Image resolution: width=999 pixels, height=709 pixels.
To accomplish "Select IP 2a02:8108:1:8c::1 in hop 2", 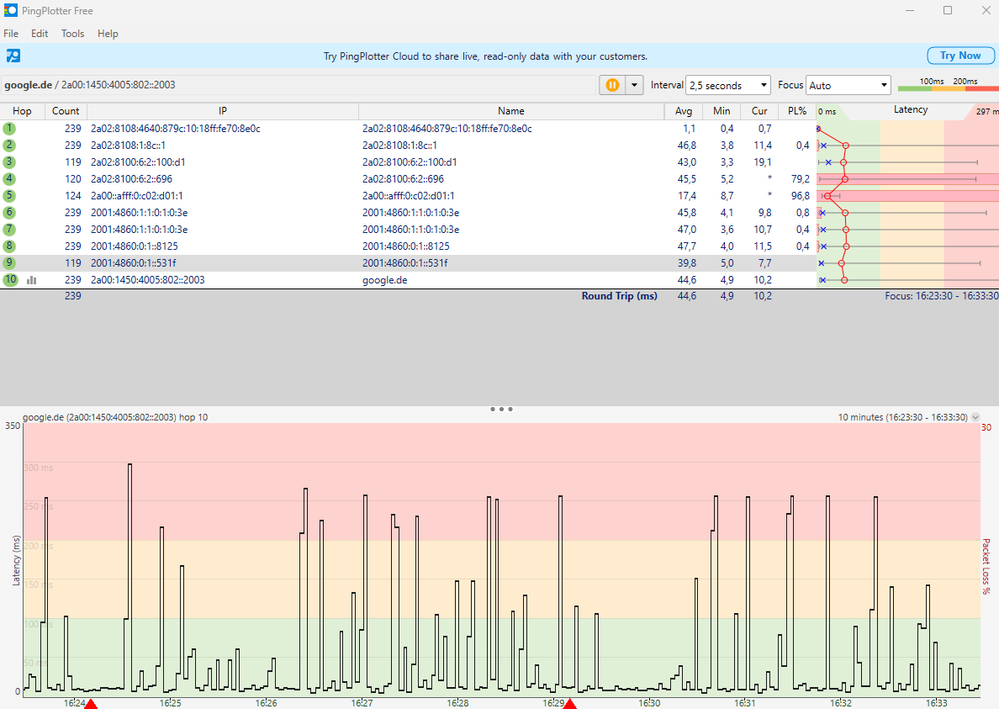I will coord(128,145).
